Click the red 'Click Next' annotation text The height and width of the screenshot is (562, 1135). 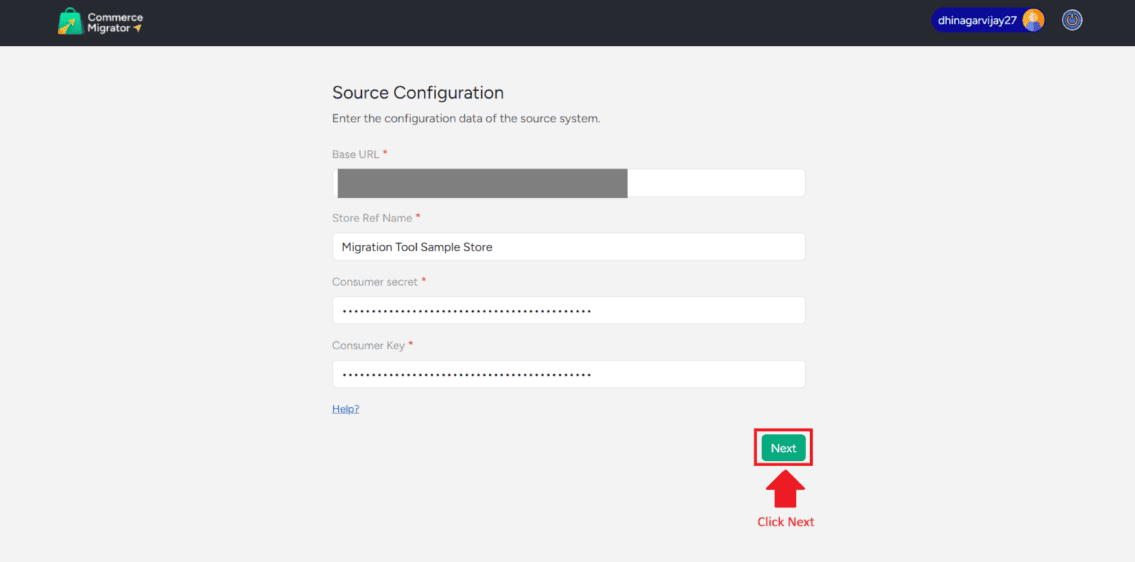point(785,522)
